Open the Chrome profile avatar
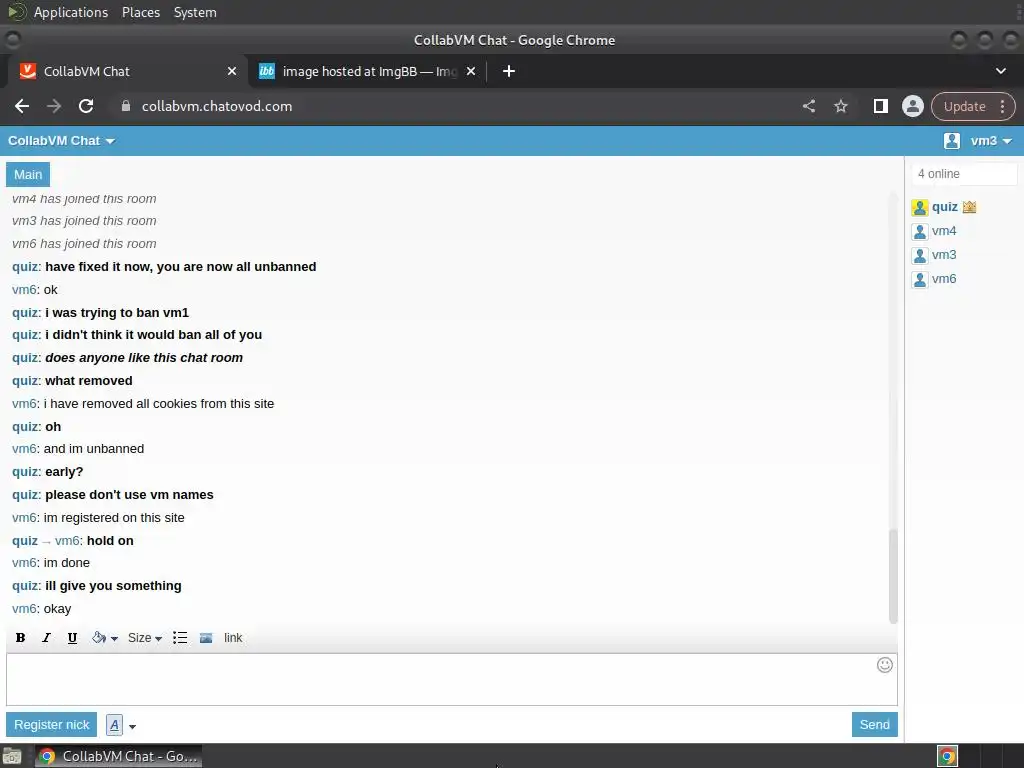 pyautogui.click(x=913, y=106)
